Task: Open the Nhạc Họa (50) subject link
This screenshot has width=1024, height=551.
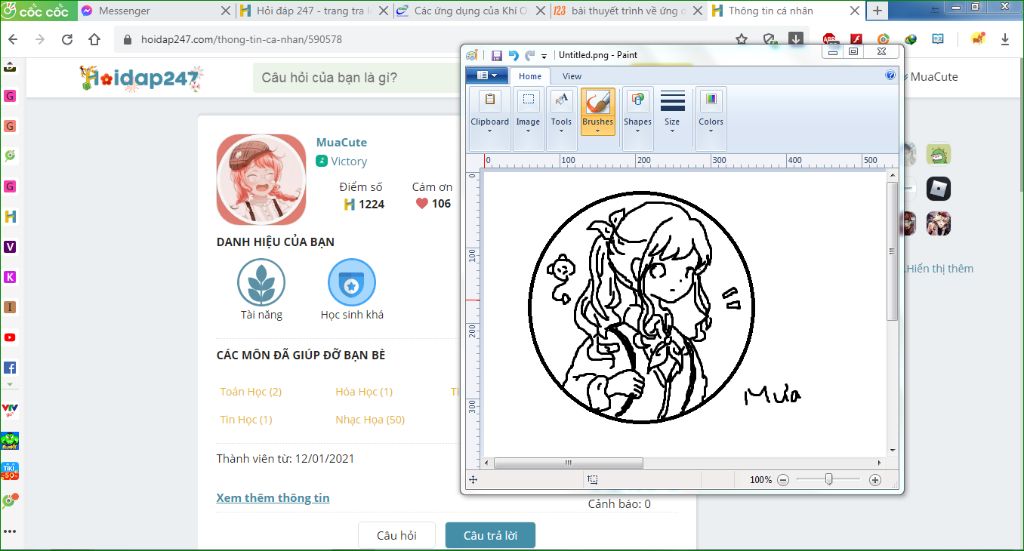Action: point(370,419)
